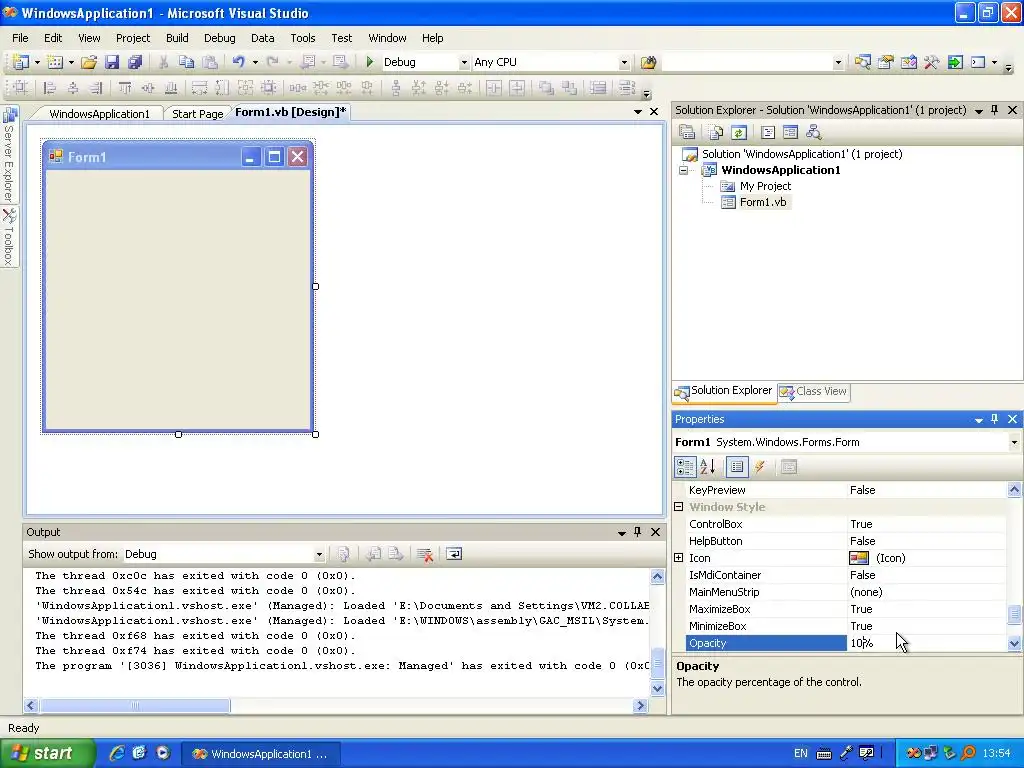The width and height of the screenshot is (1024, 768).
Task: Pin the Output panel with the pushpin
Action: 638,532
